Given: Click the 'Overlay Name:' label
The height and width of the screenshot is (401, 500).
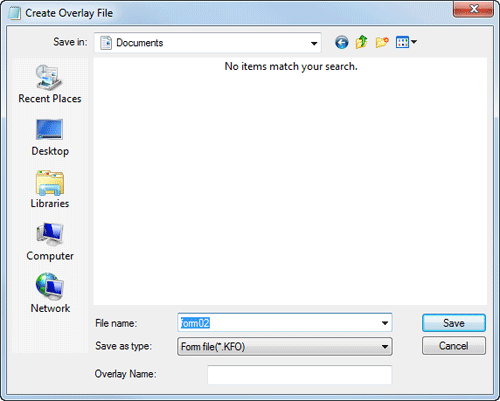Looking at the screenshot, I should pos(125,374).
